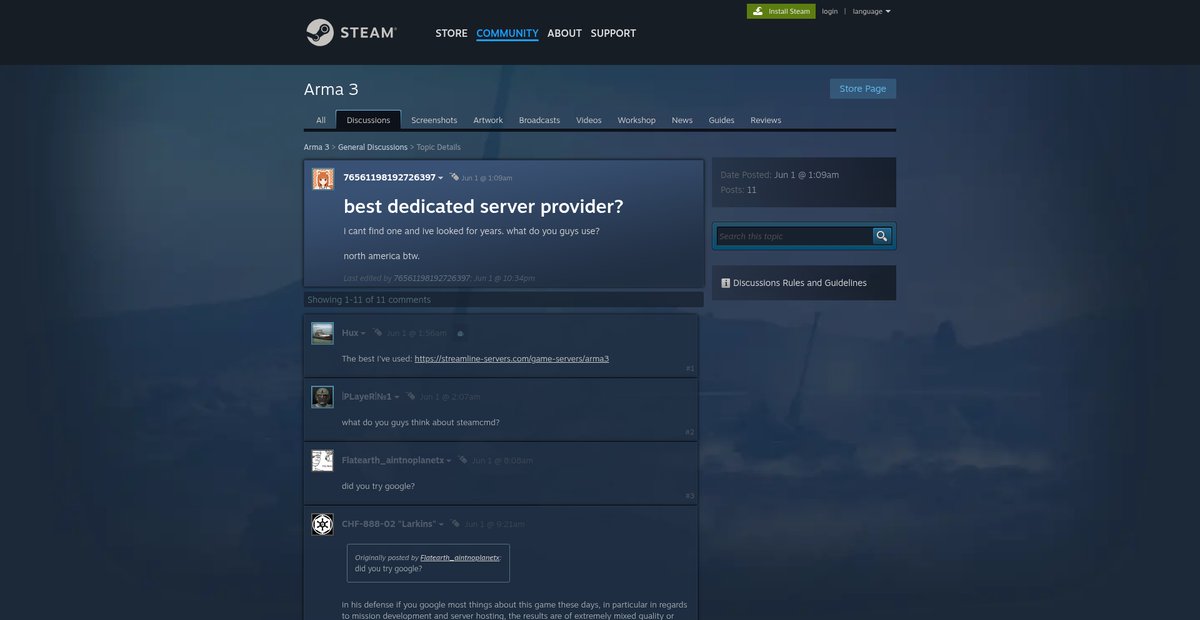Open the News tab
The image size is (1200, 620).
(x=682, y=120)
